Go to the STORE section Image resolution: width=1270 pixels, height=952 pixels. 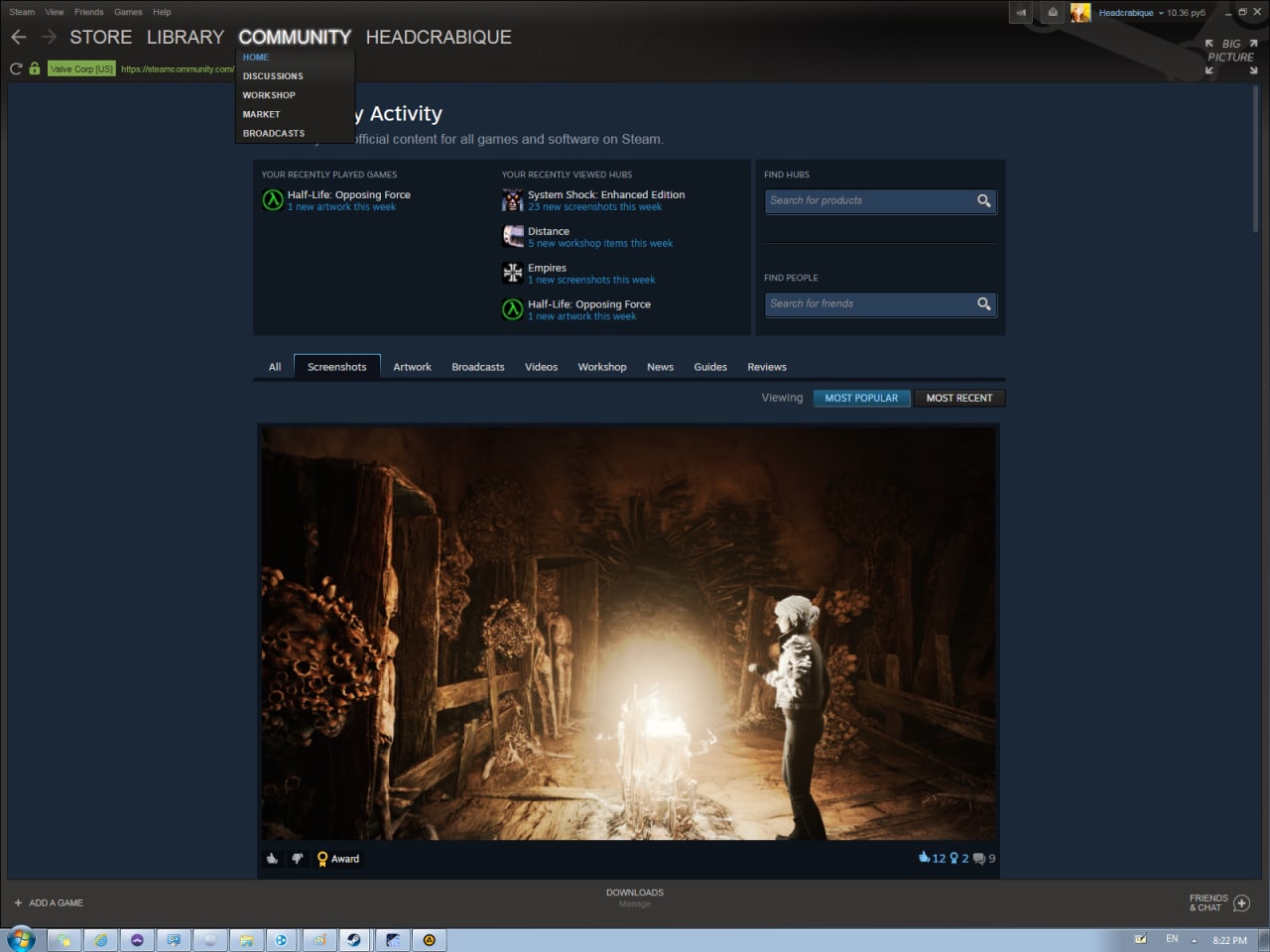[100, 37]
